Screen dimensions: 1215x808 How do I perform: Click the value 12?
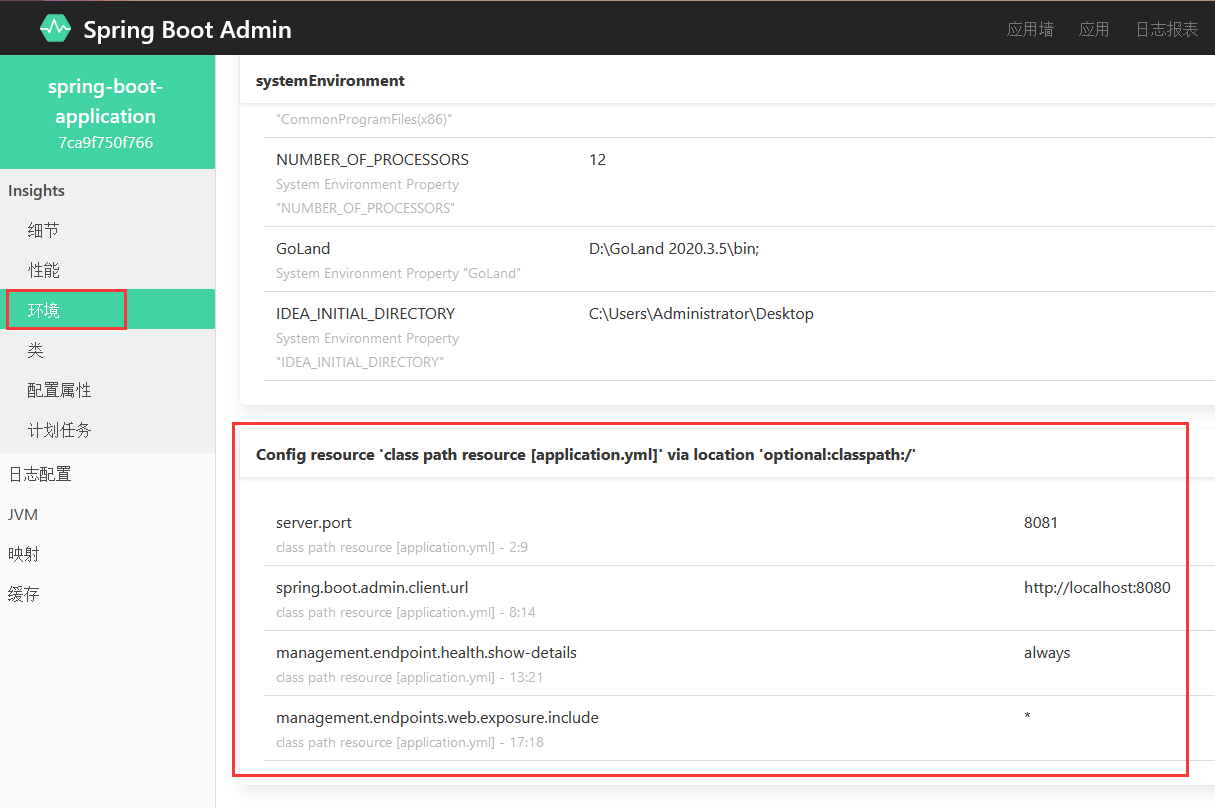[598, 160]
